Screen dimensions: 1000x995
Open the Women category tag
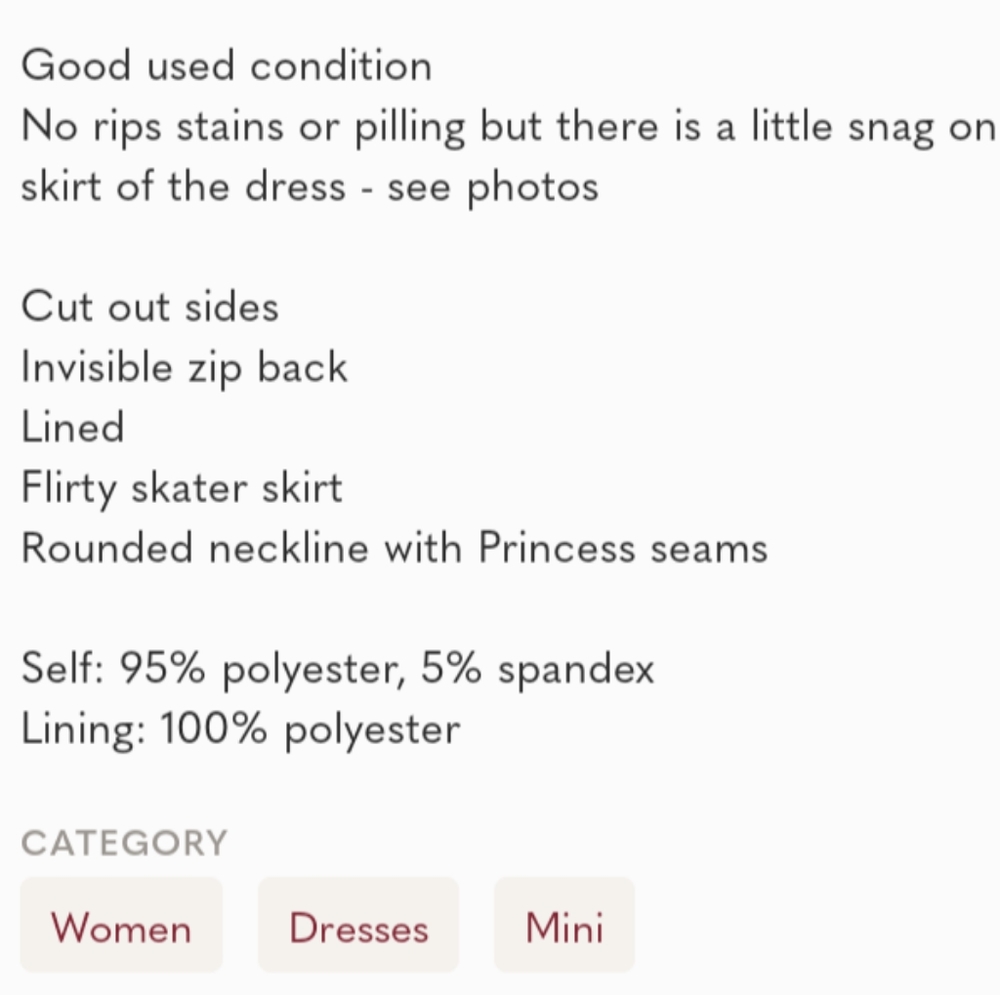pos(121,926)
